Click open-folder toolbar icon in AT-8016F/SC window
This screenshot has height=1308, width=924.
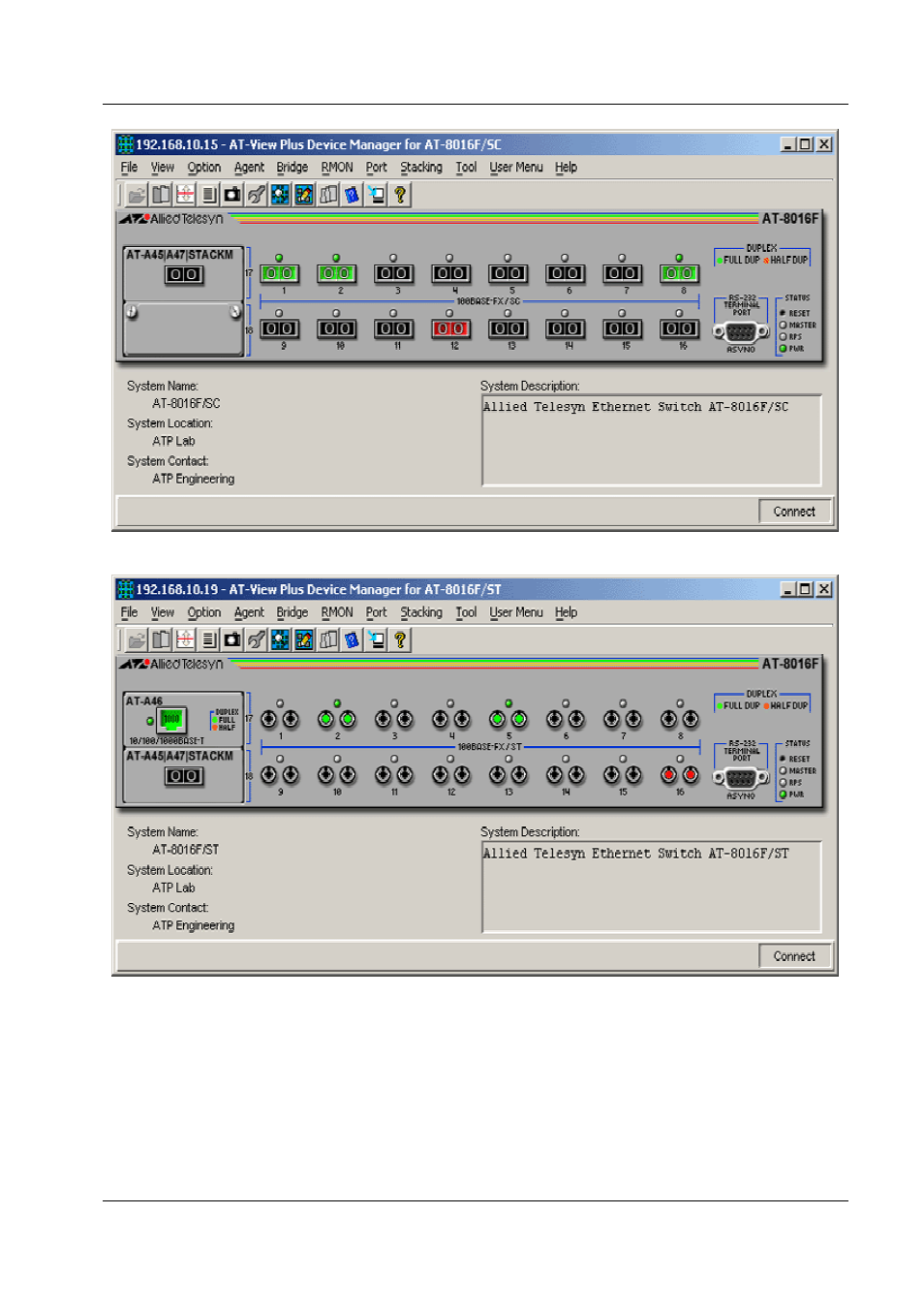pos(137,195)
